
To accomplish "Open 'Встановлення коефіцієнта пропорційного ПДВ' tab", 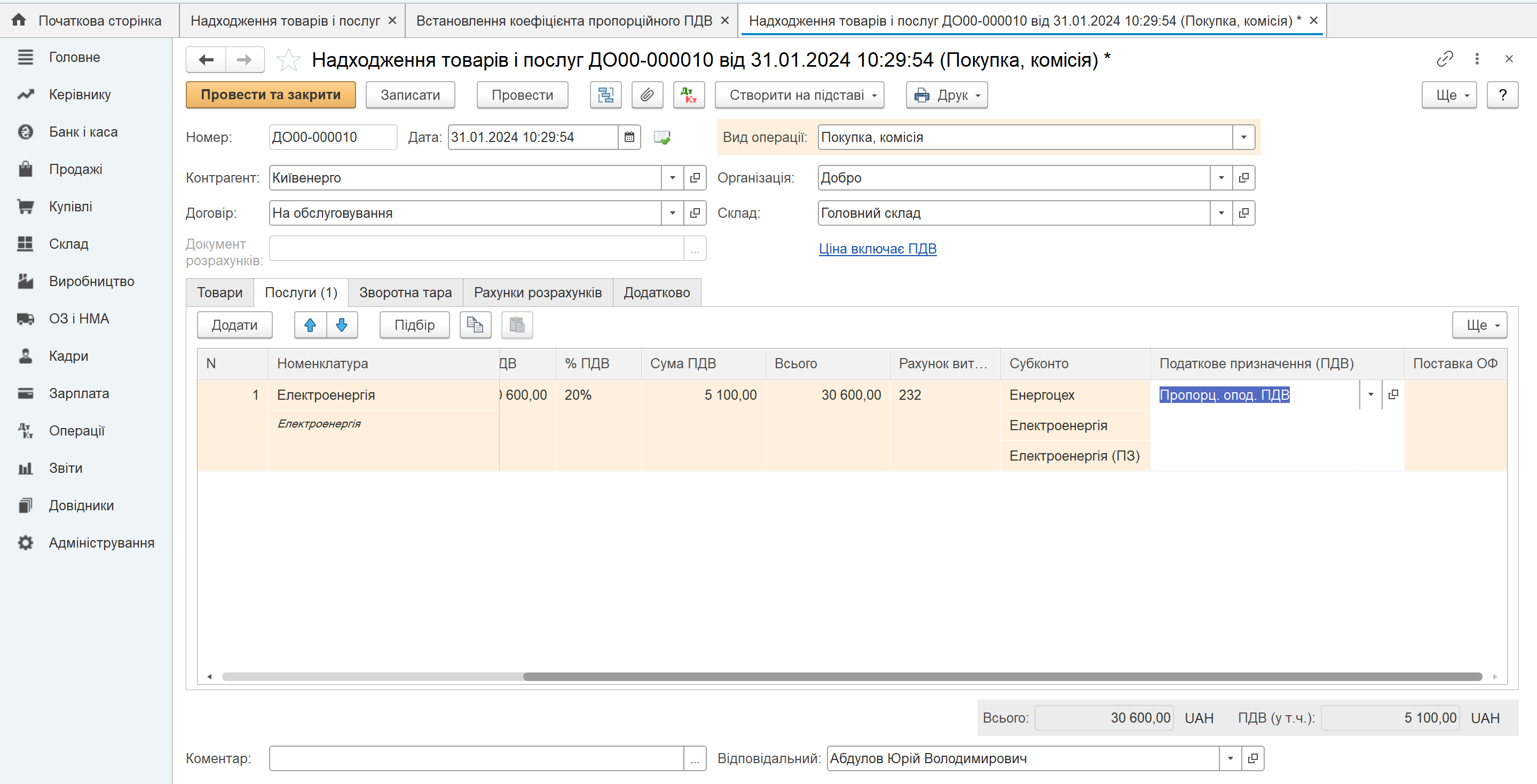I will point(564,20).
